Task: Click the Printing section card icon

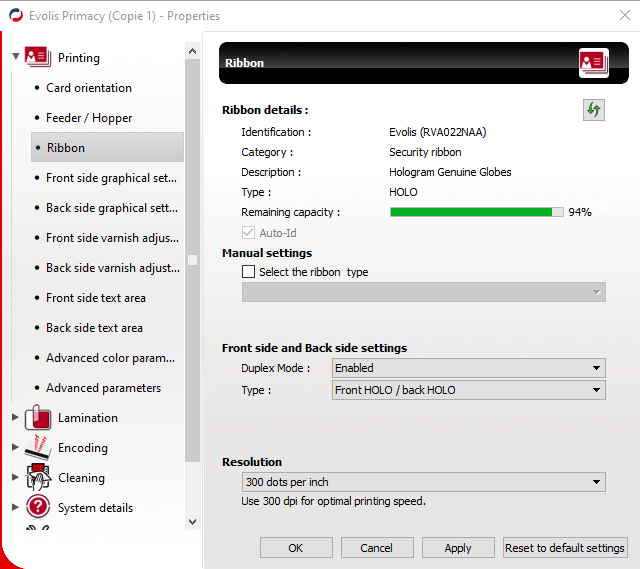Action: click(38, 57)
